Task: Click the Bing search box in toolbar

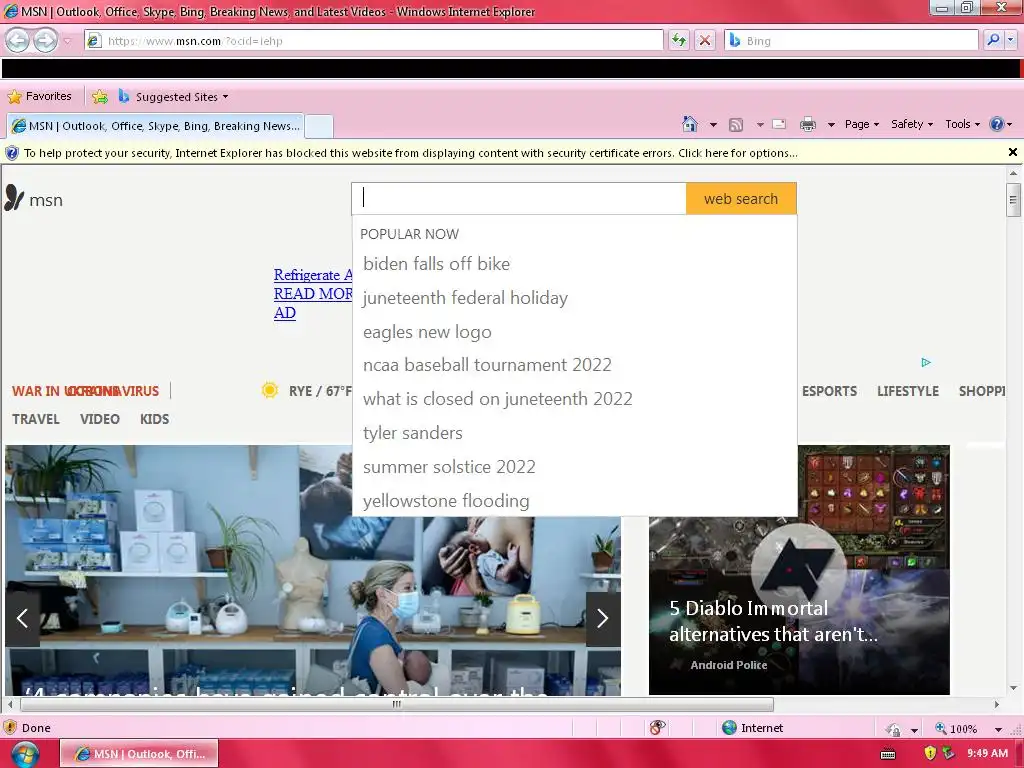Action: [852, 40]
